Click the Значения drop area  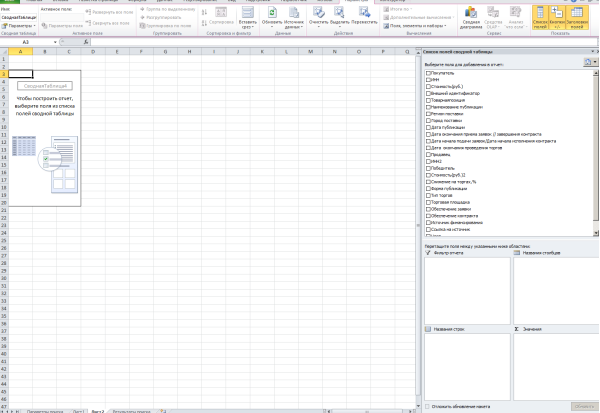(x=556, y=367)
